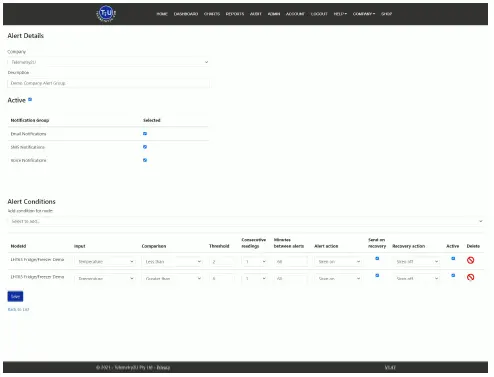This screenshot has height=377, width=494.
Task: Click the Notification Group column header
Action: coord(30,121)
